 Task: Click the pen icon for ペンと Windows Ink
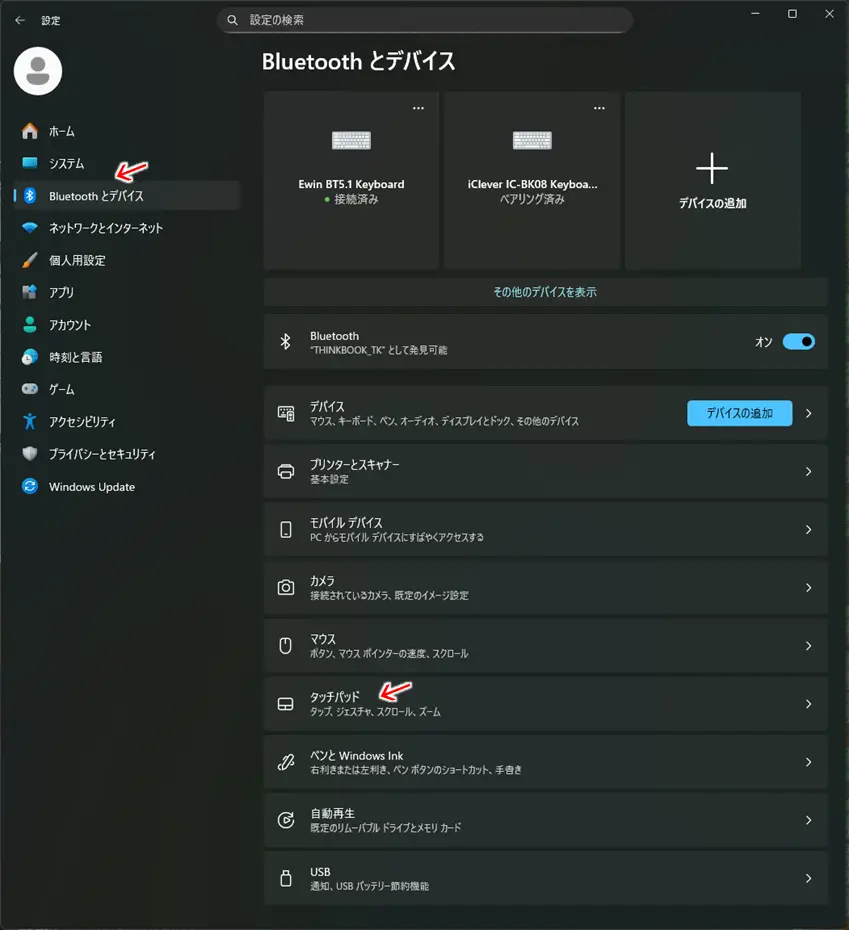click(x=286, y=762)
